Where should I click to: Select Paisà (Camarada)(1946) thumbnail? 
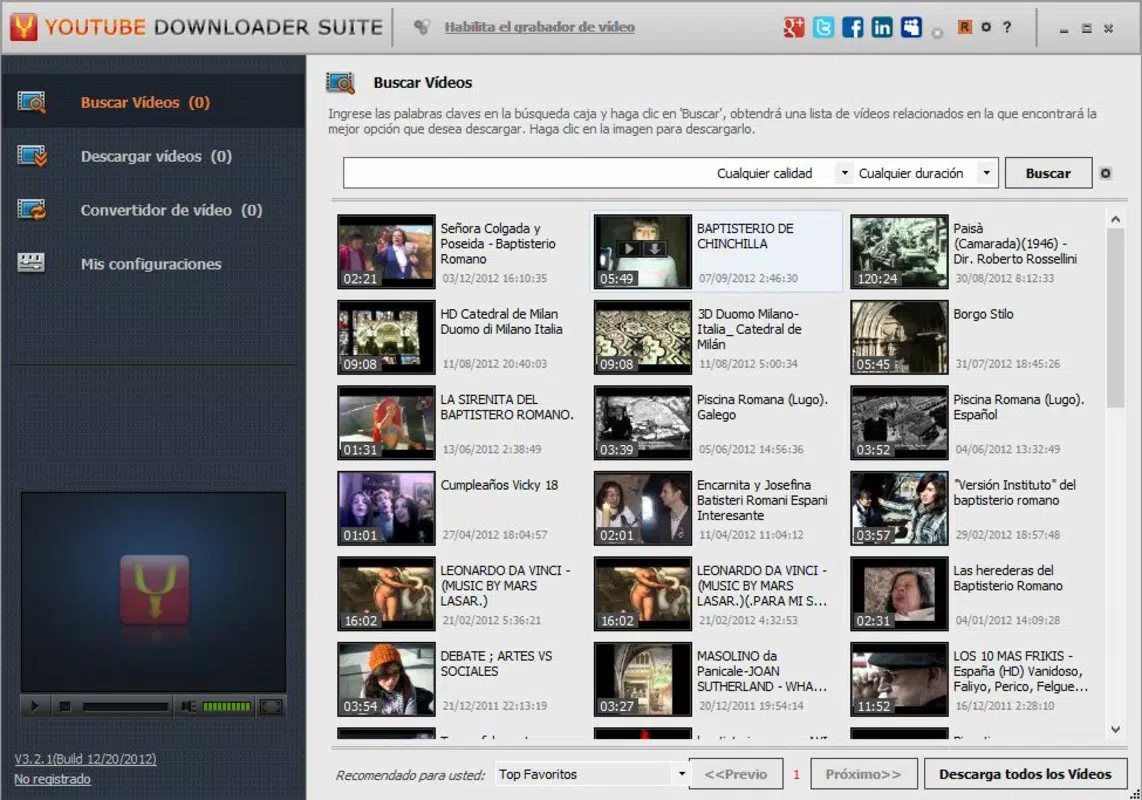point(899,251)
